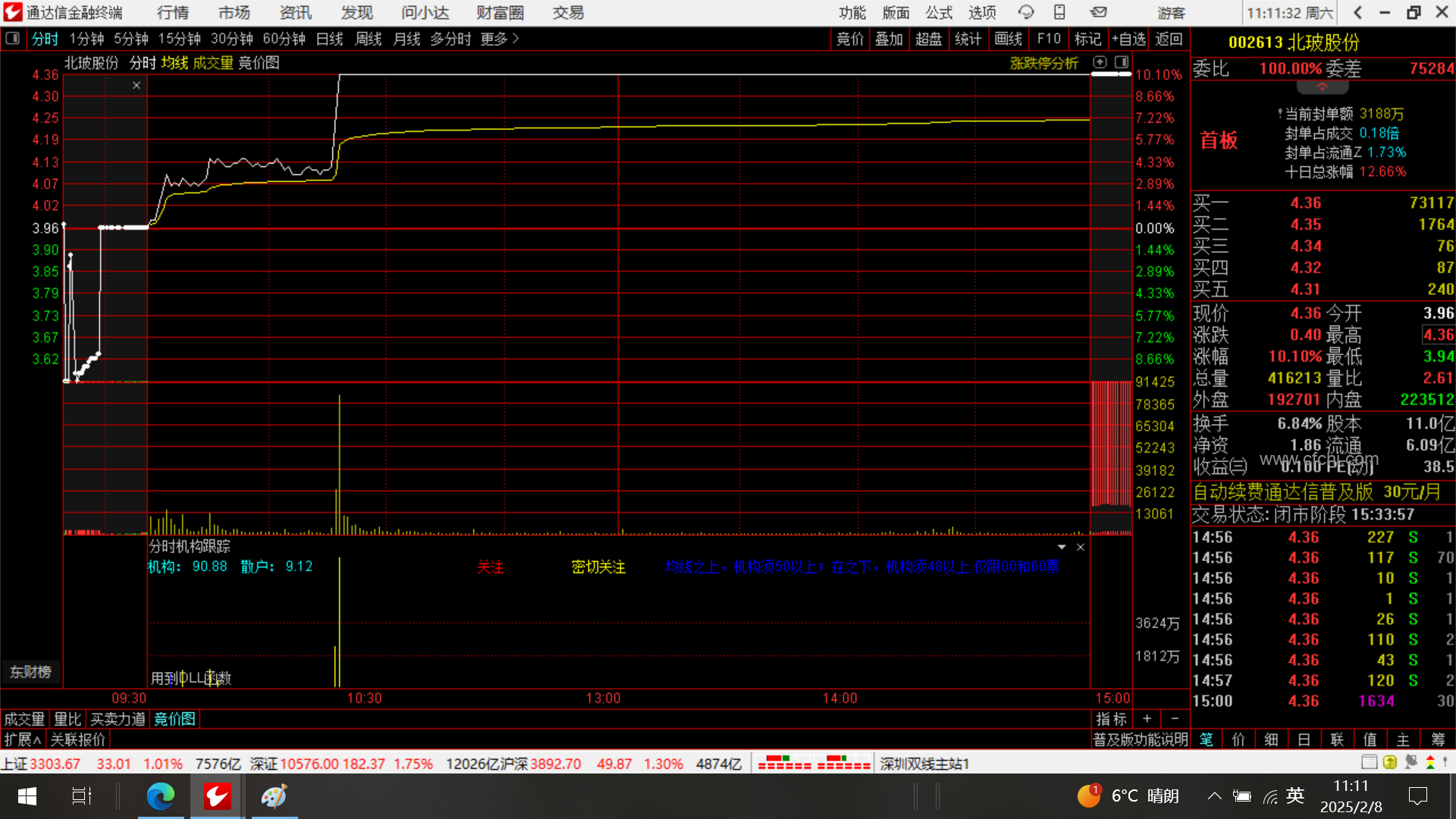Image resolution: width=1456 pixels, height=819 pixels.
Task: Click the envelope message icon in top bar
Action: click(1099, 12)
